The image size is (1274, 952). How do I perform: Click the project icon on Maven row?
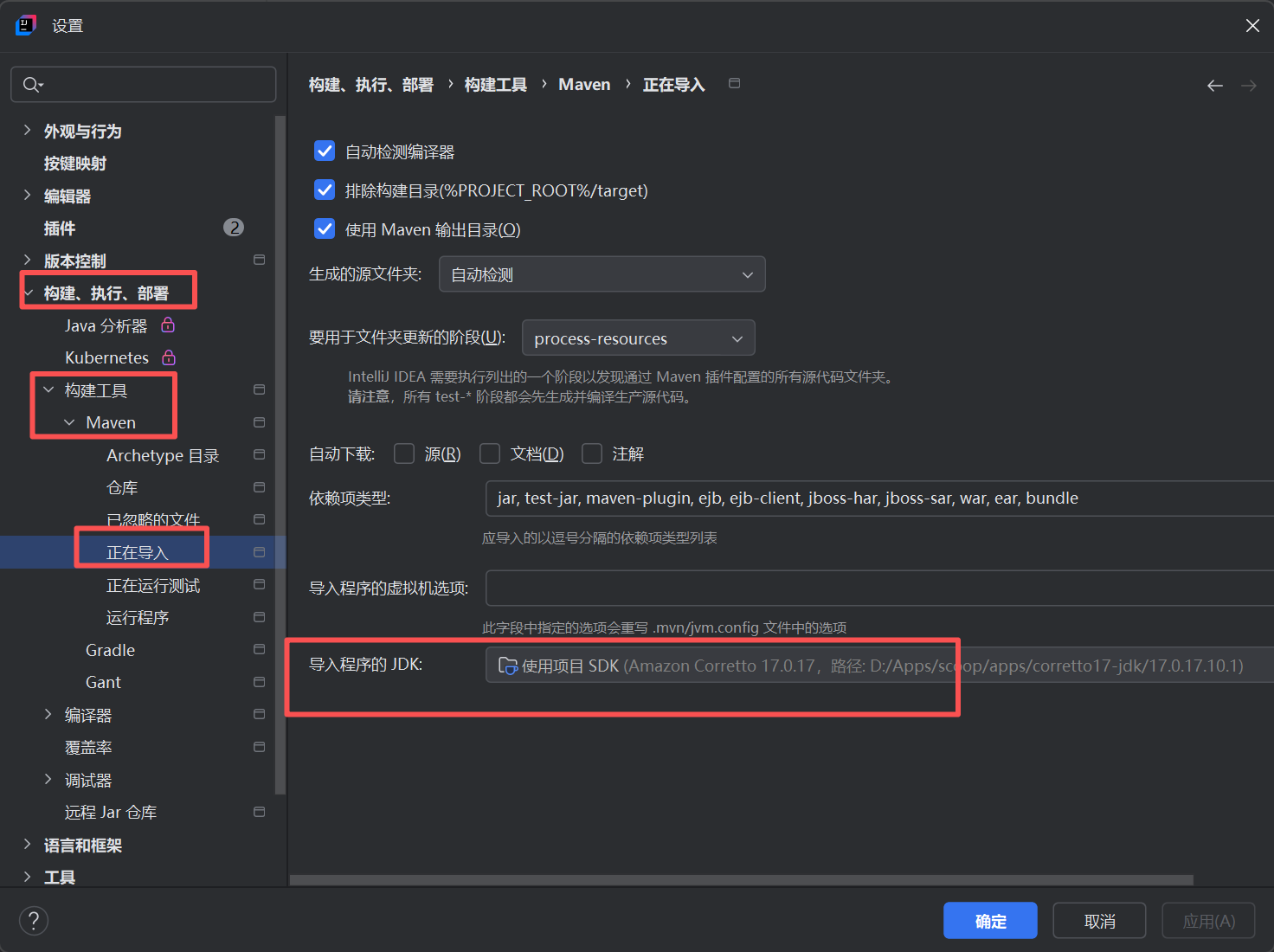259,422
